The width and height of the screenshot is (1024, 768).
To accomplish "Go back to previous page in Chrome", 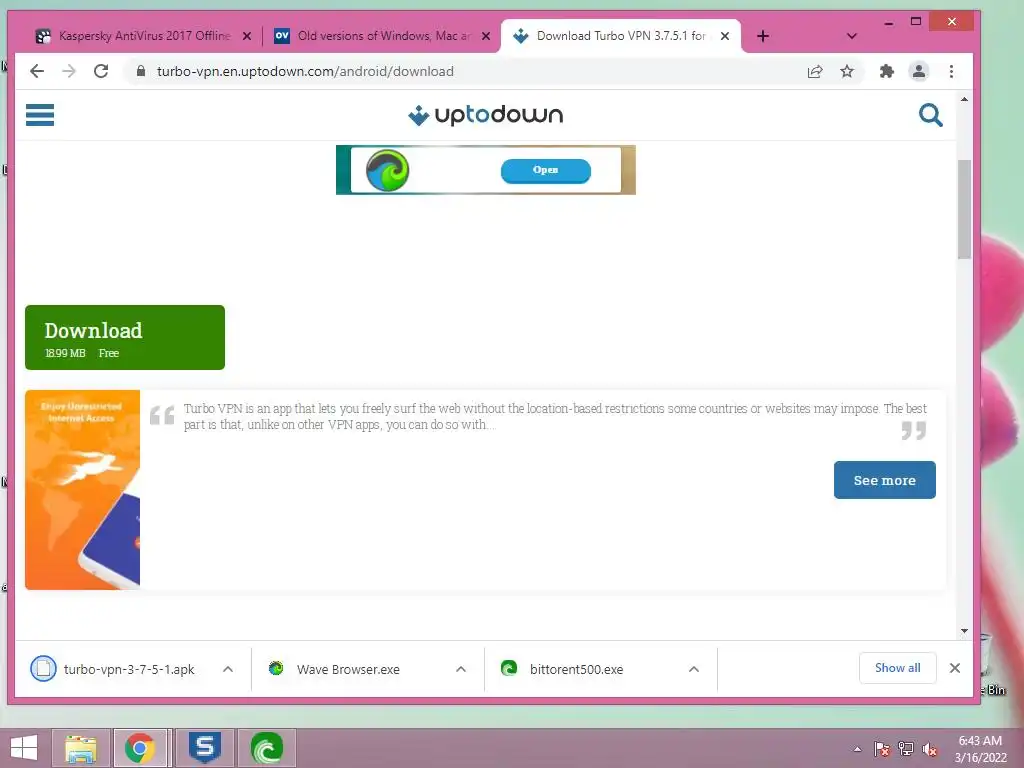I will 37,71.
